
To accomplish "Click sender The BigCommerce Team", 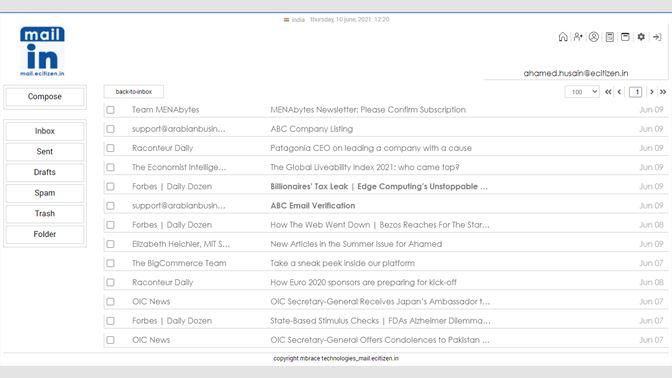I will (179, 263).
